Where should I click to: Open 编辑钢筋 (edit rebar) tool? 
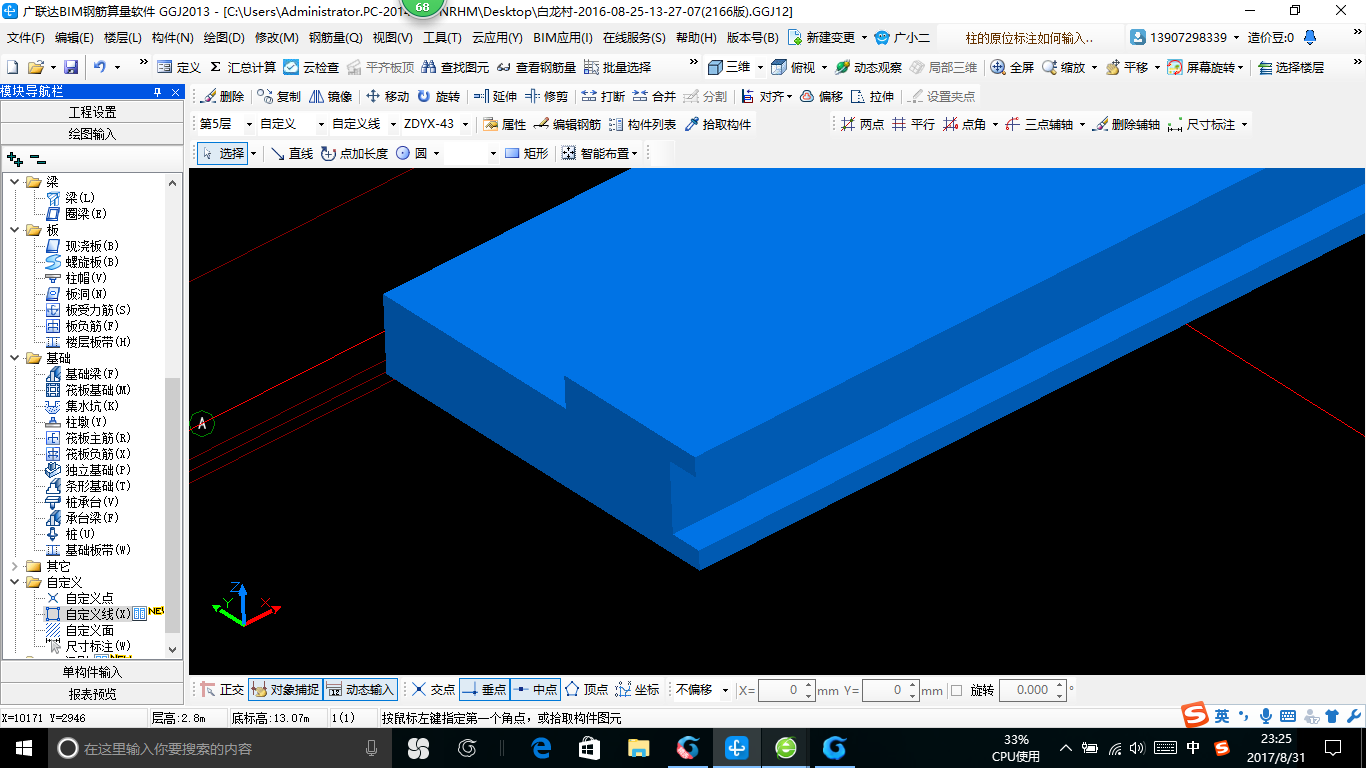pyautogui.click(x=568, y=125)
